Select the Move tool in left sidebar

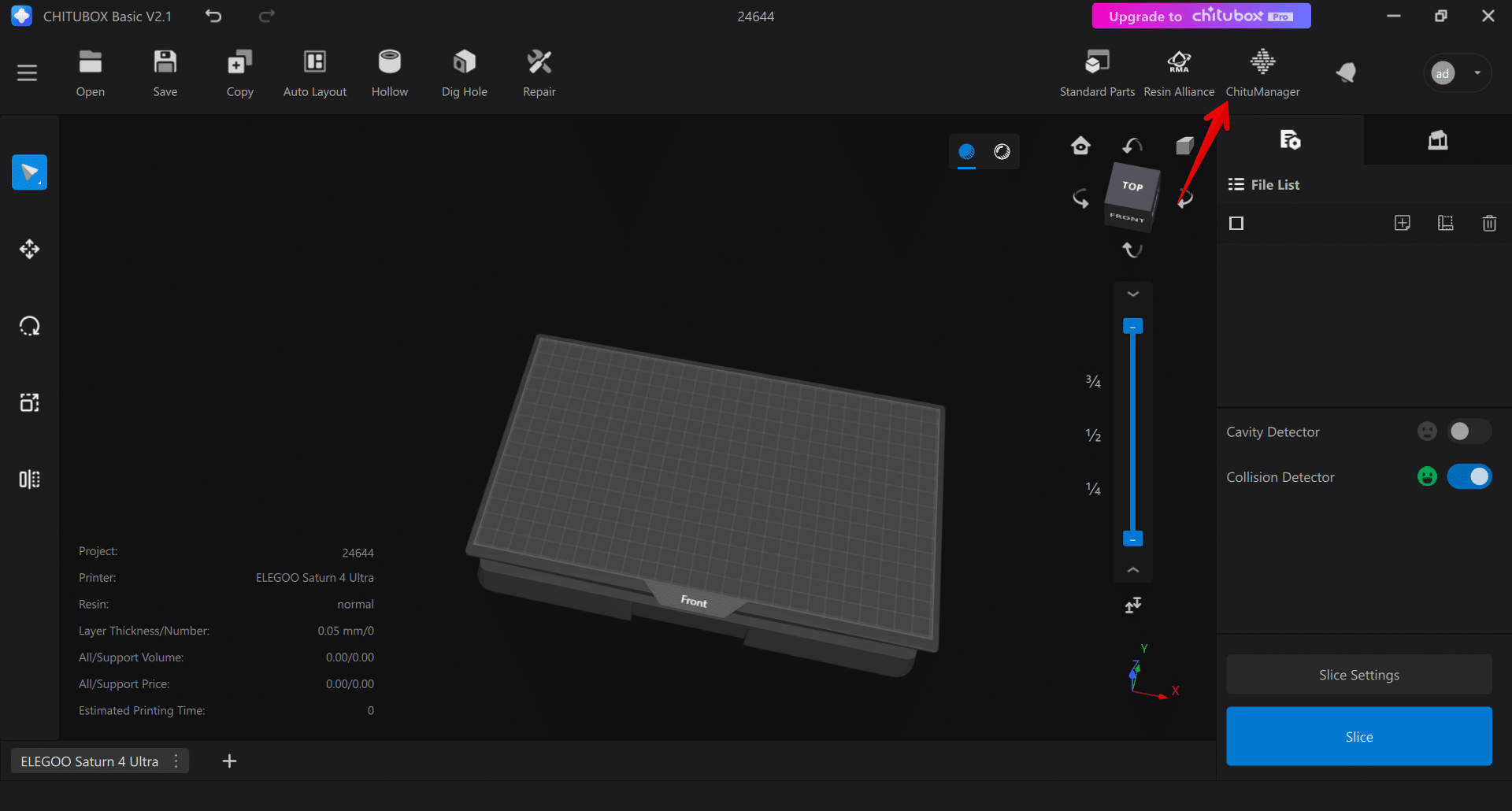pyautogui.click(x=29, y=250)
